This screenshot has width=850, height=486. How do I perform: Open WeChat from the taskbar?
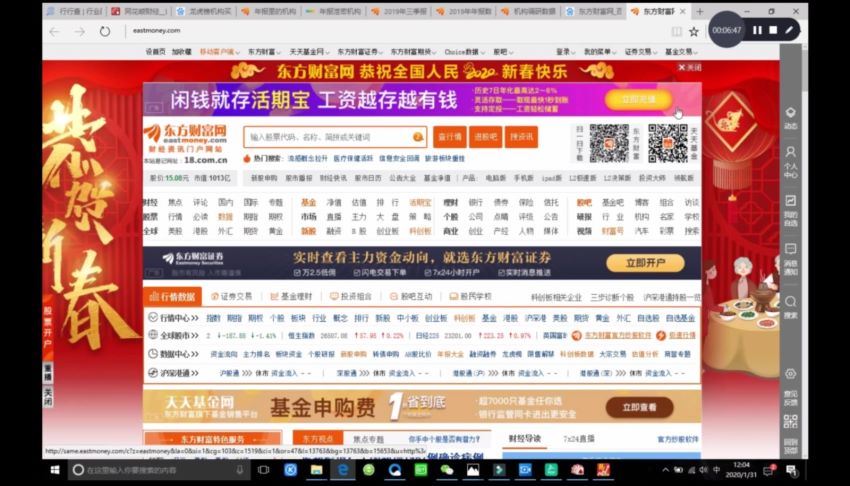(x=447, y=470)
